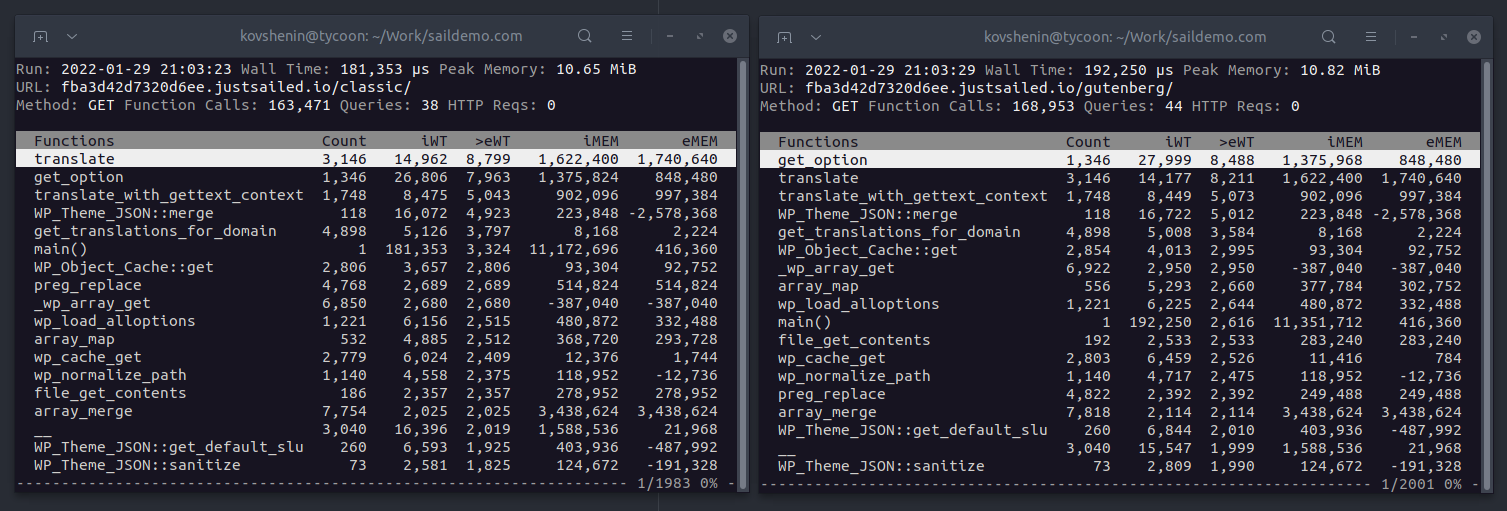Select file_get_contents row in left terminal

pos(376,393)
